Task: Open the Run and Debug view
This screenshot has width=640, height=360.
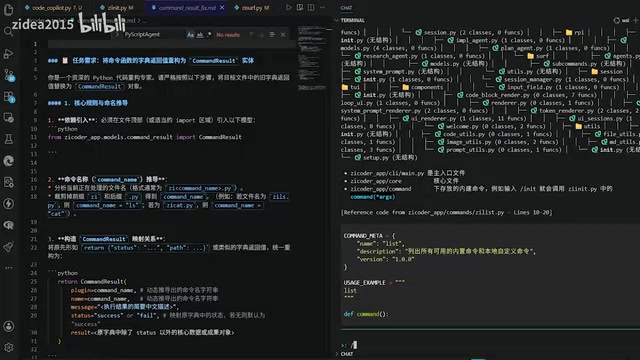Action: tap(9, 54)
